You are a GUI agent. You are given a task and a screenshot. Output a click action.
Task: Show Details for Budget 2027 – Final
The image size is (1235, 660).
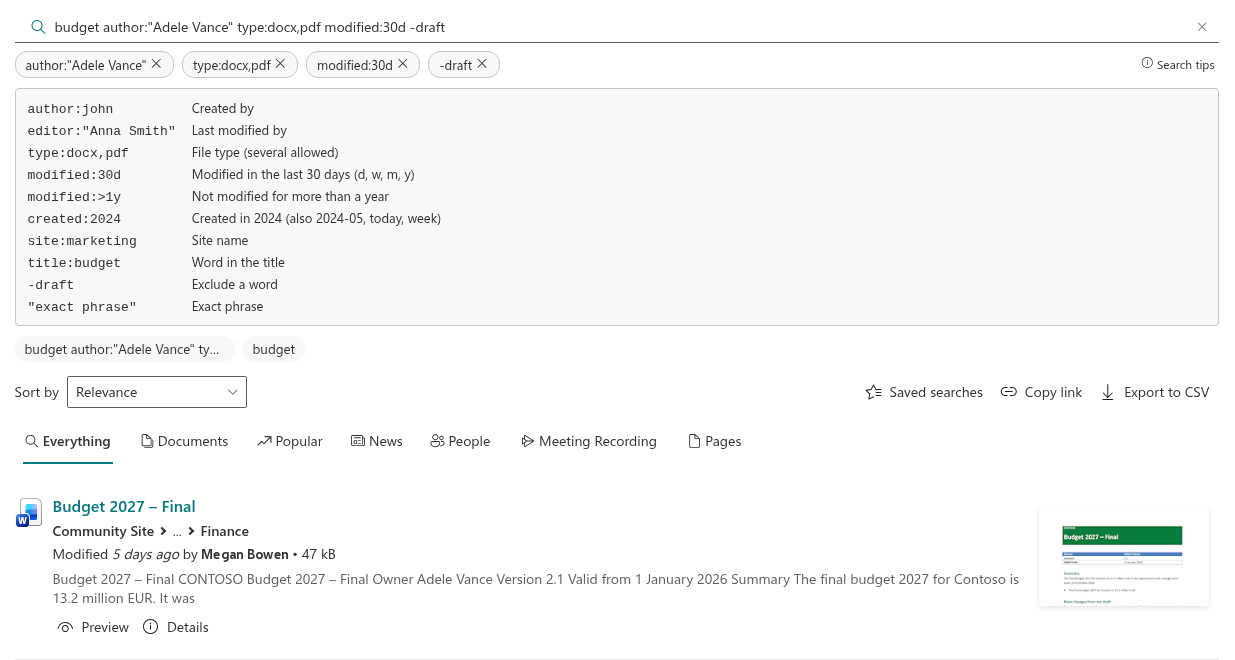[x=176, y=627]
